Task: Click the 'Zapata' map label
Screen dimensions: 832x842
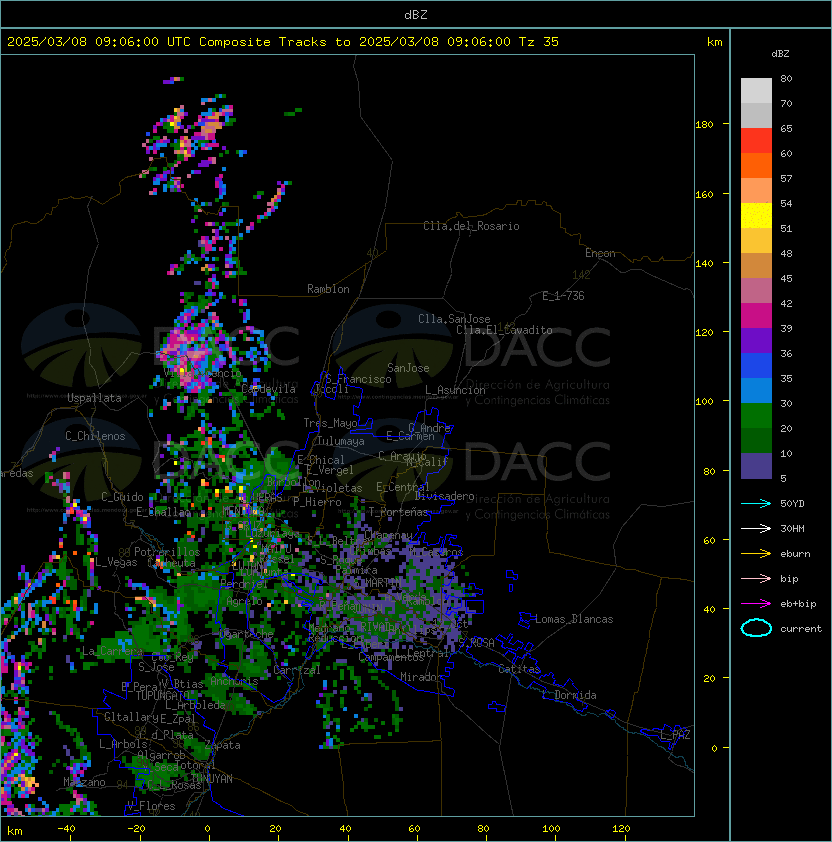Action: point(222,745)
